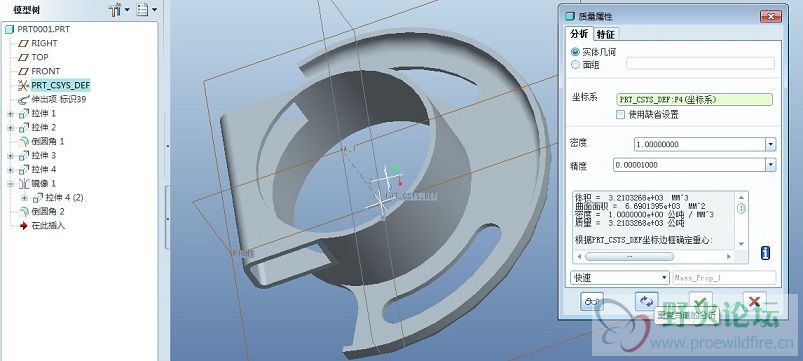This screenshot has width=803, height=361.
Task: Select the 面组 radio button
Action: pos(575,65)
